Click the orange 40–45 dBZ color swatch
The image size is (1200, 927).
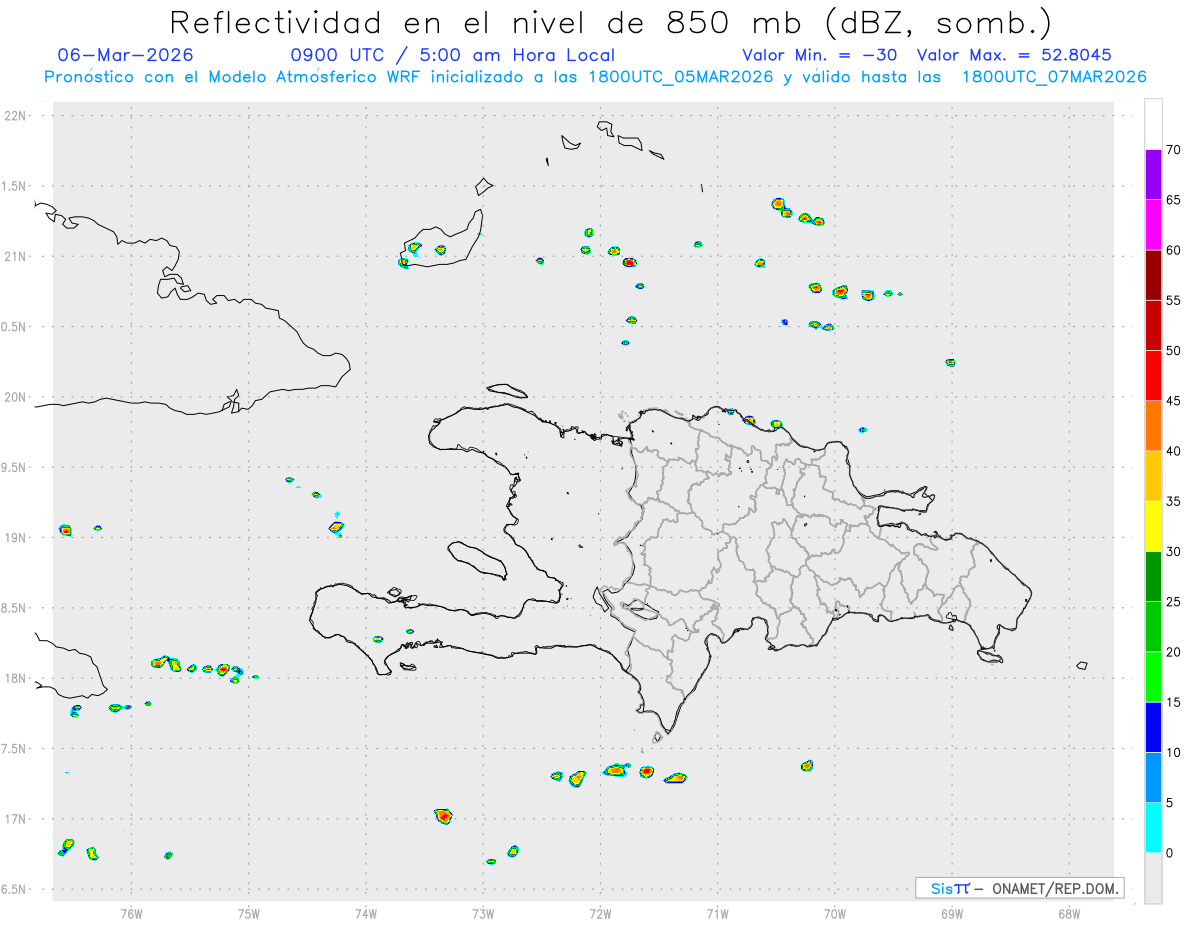point(1153,426)
